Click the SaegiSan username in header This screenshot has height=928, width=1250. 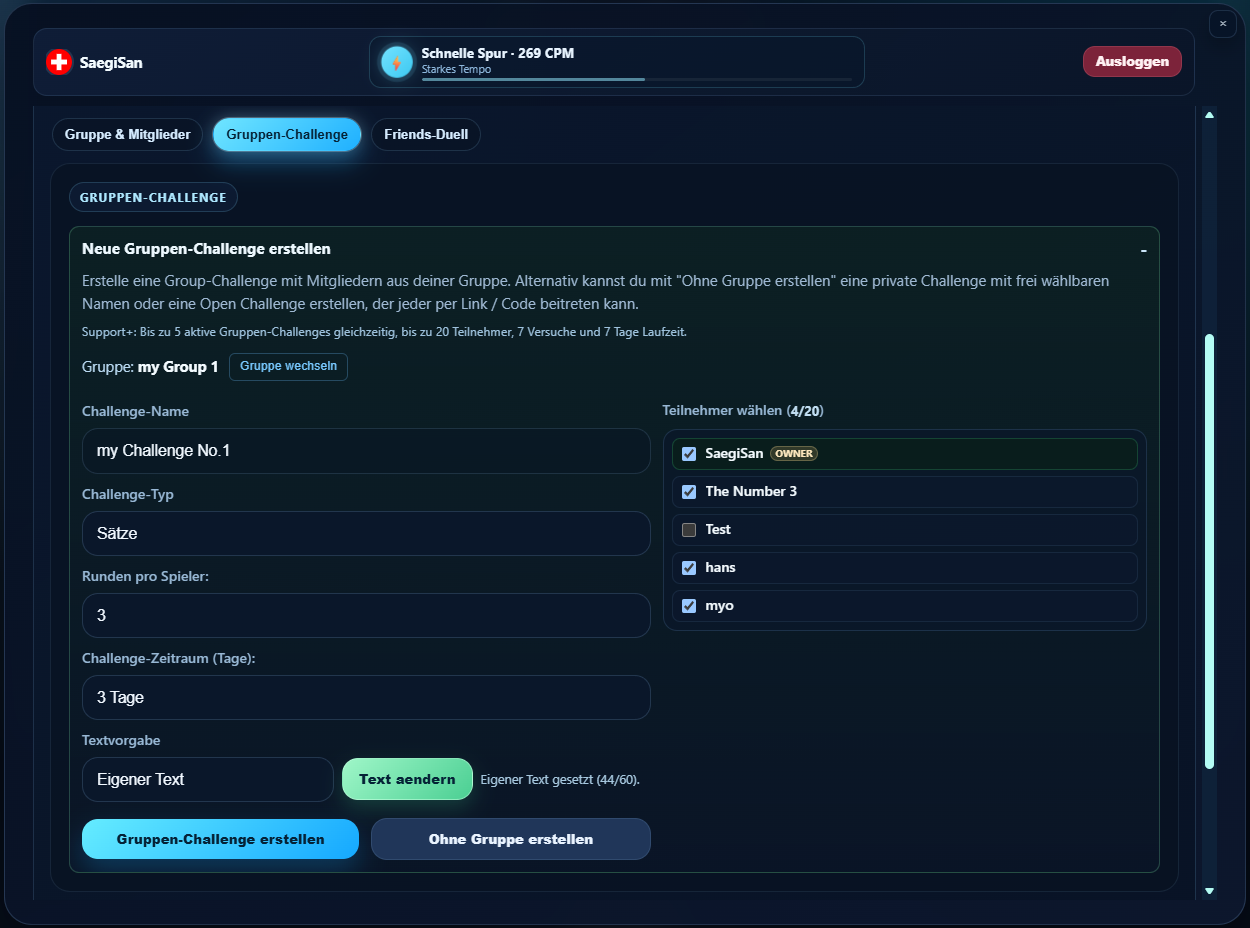point(111,63)
